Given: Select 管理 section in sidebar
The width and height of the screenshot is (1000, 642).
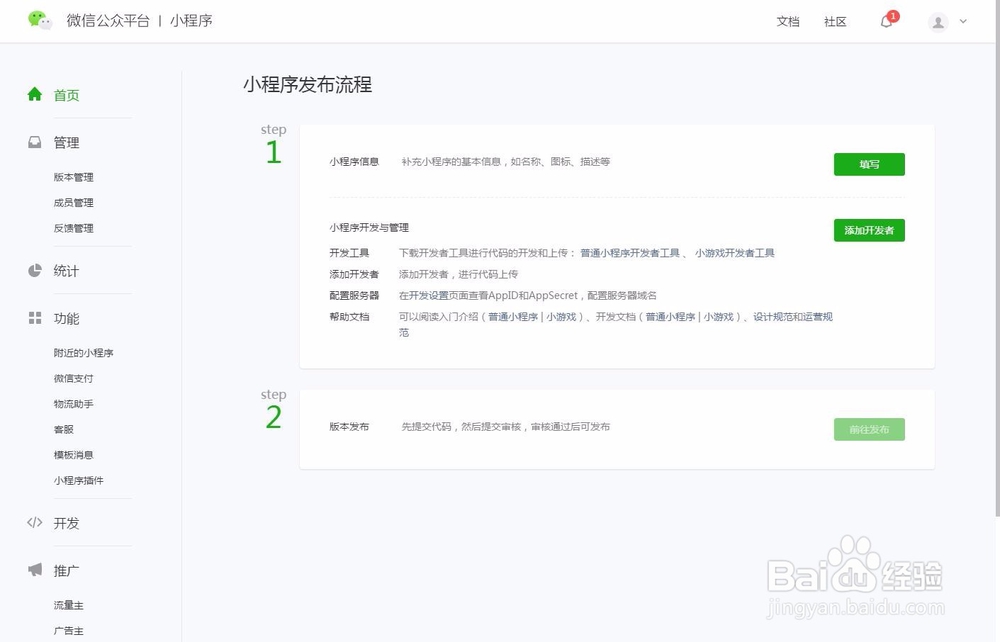Looking at the screenshot, I should coord(66,142).
